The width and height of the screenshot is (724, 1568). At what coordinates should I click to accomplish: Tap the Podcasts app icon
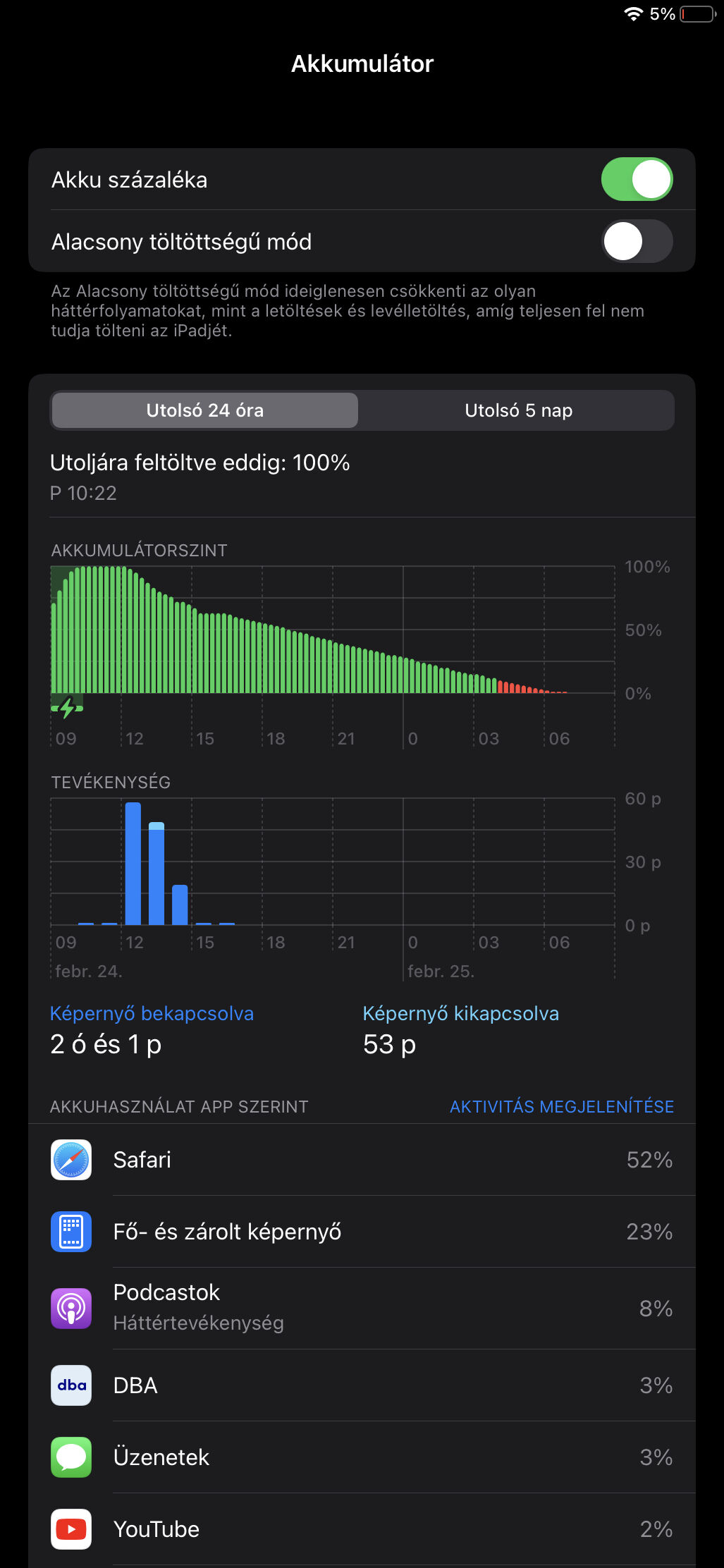[x=71, y=1309]
